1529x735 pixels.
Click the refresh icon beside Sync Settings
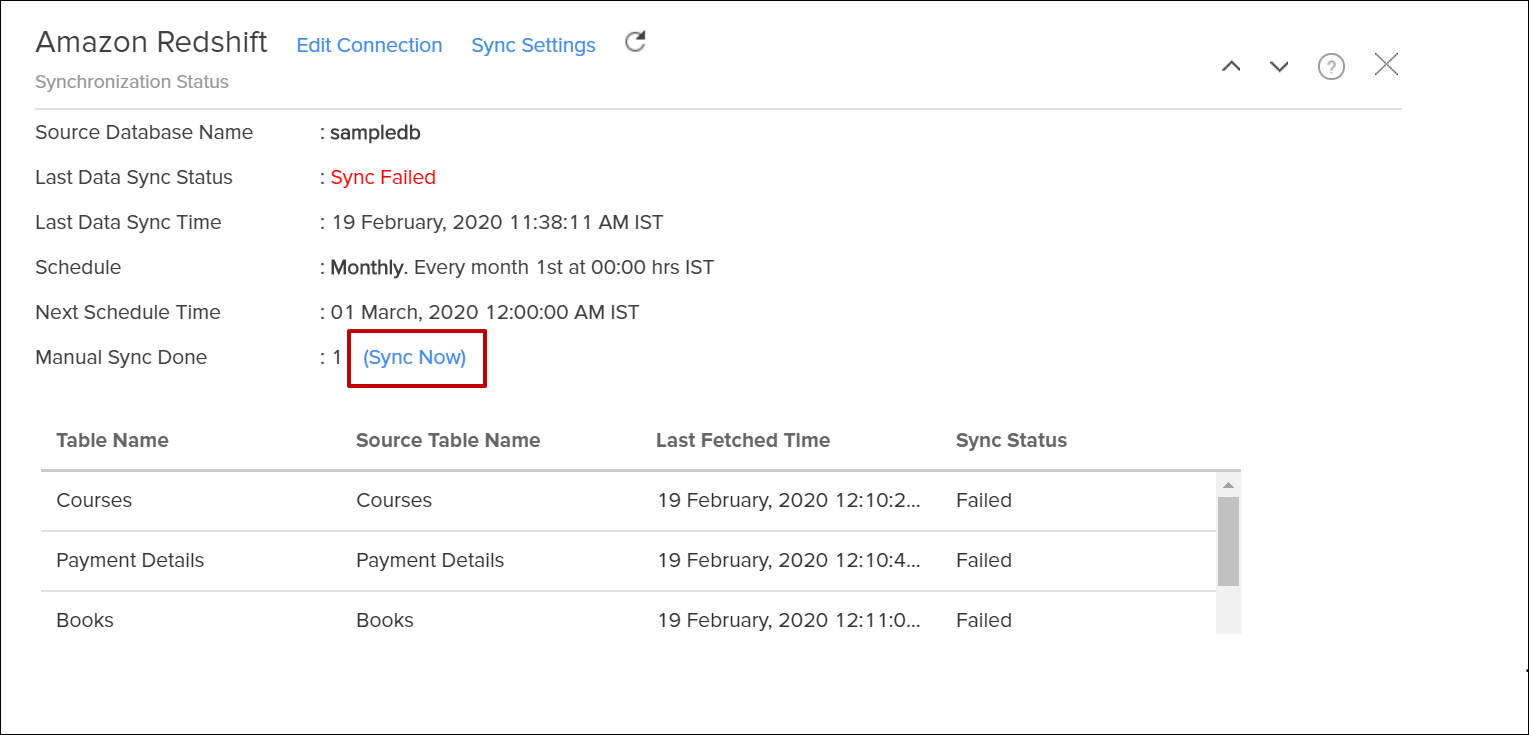pyautogui.click(x=635, y=42)
